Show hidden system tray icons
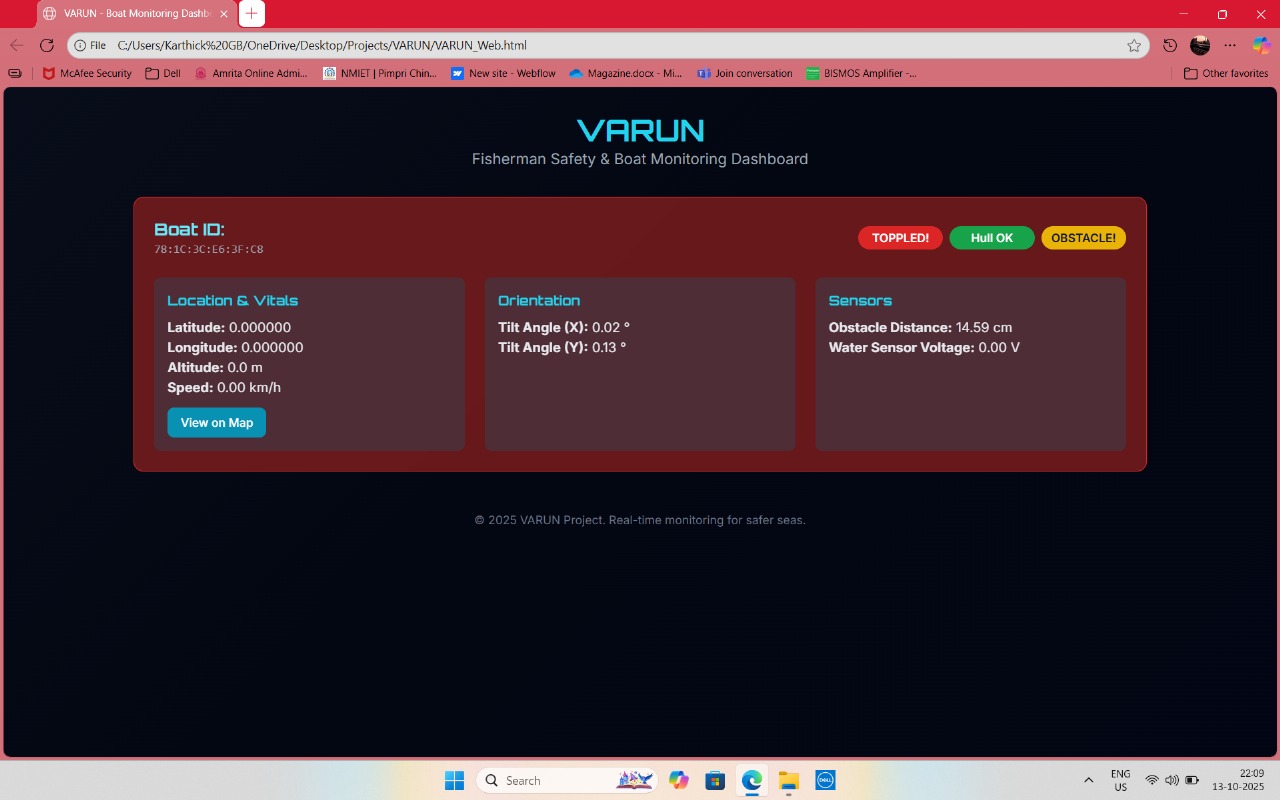The width and height of the screenshot is (1280, 800). coord(1088,780)
